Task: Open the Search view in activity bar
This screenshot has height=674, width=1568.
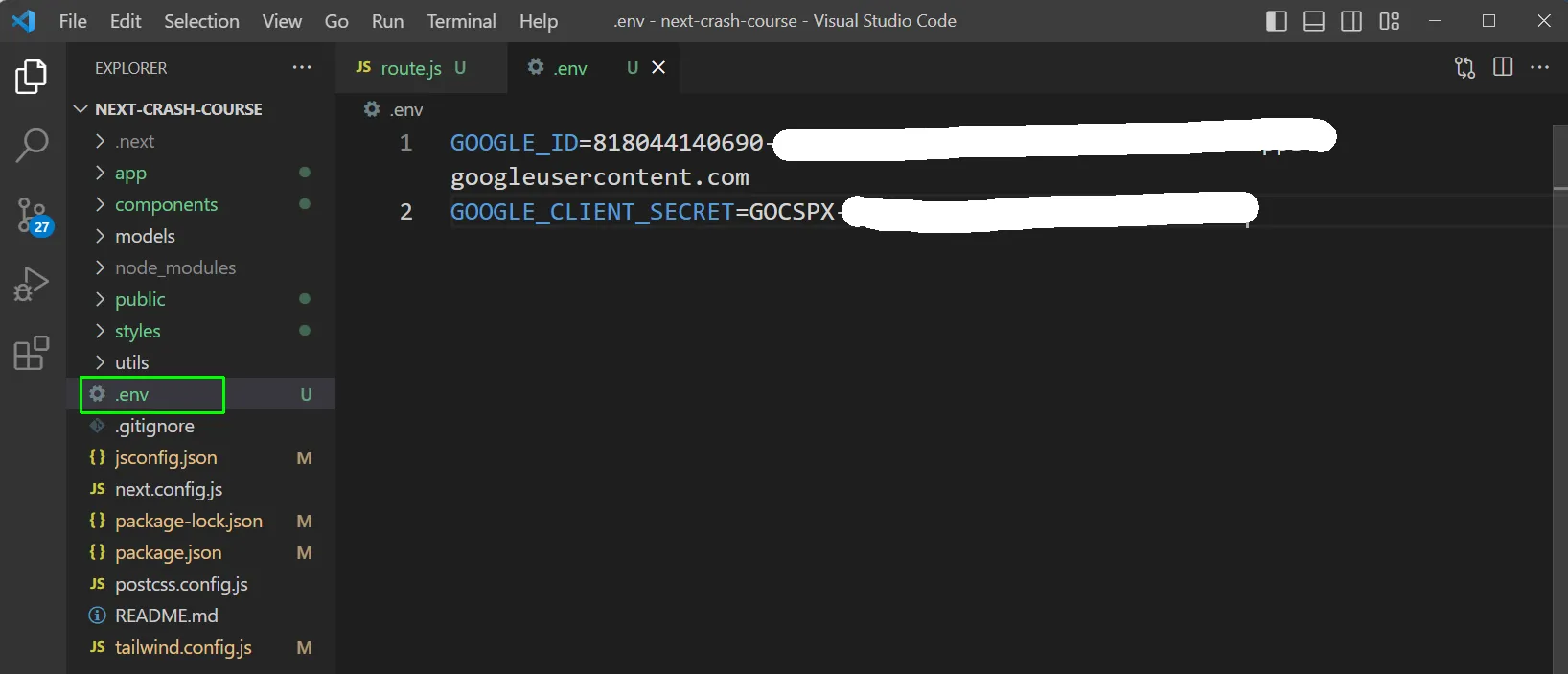Action: (32, 146)
